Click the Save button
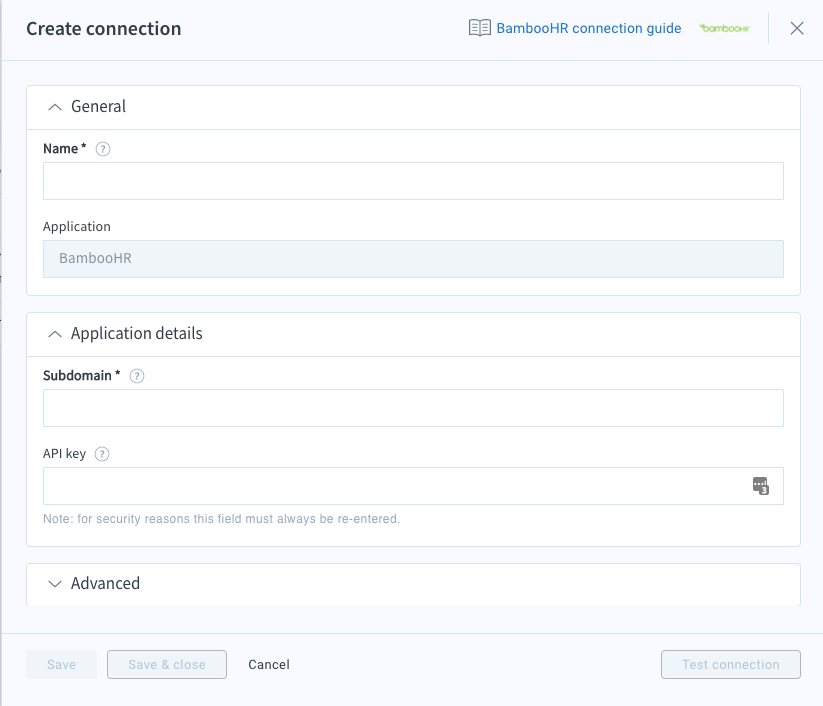 (x=61, y=665)
